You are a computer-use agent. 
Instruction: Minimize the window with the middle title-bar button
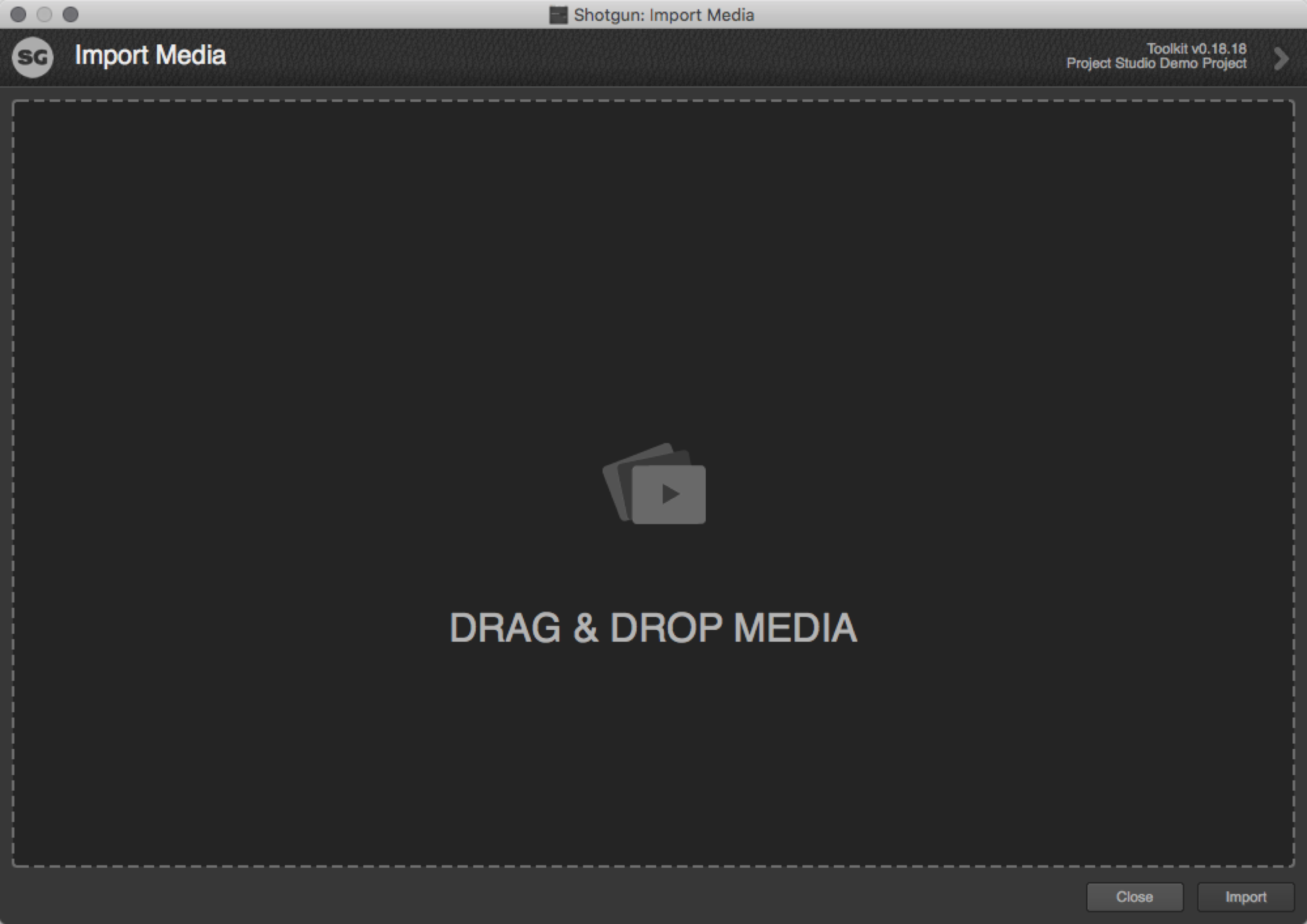tap(44, 14)
